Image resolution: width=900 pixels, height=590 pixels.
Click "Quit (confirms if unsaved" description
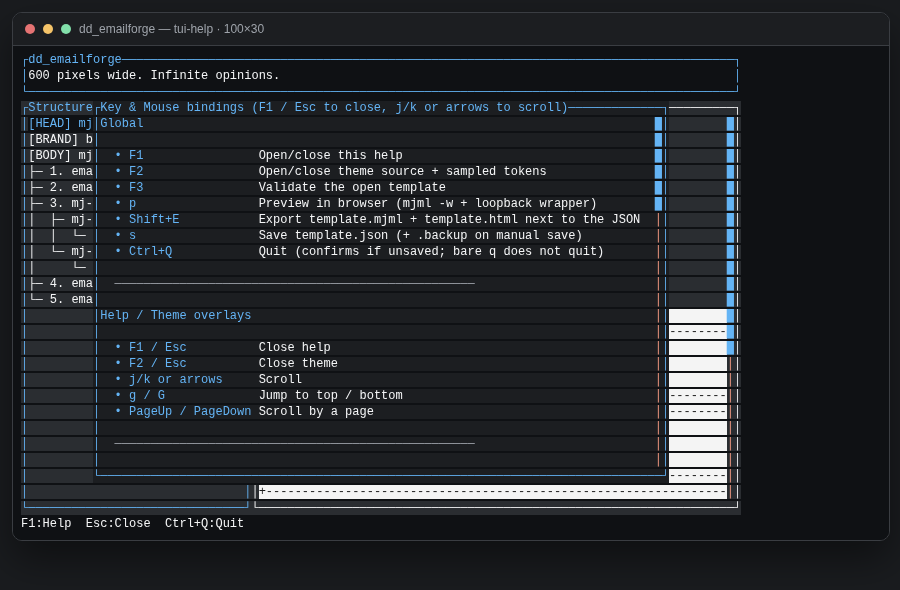431,252
